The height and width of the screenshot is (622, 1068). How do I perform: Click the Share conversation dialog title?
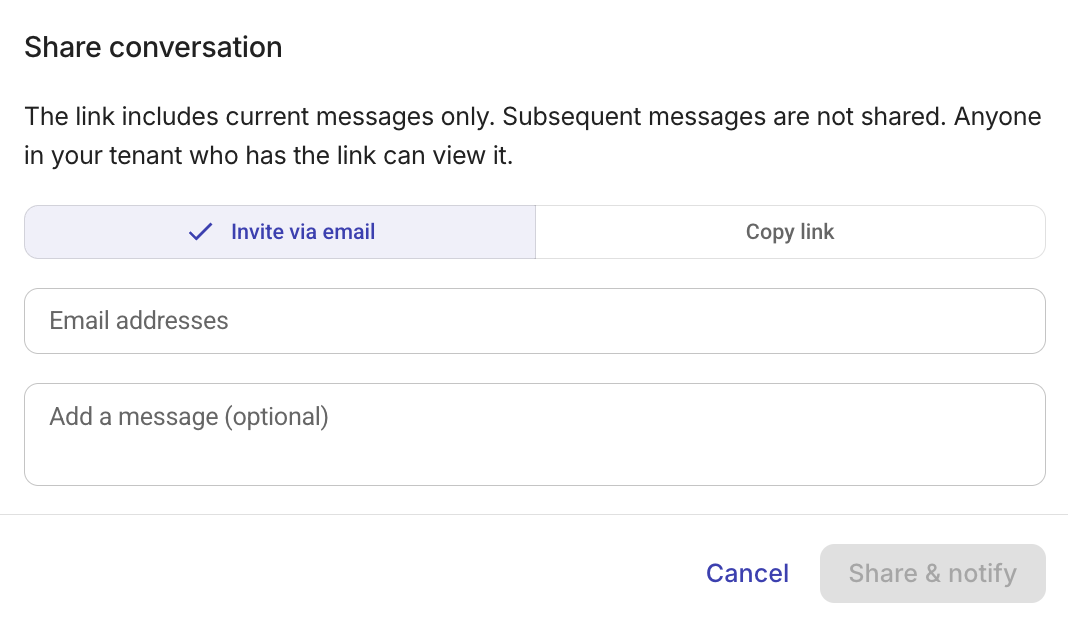[x=153, y=47]
